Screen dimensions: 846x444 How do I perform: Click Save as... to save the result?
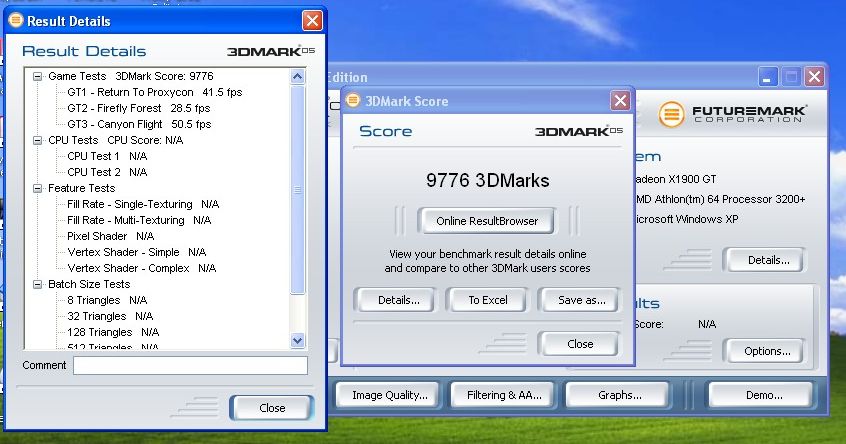coord(582,300)
